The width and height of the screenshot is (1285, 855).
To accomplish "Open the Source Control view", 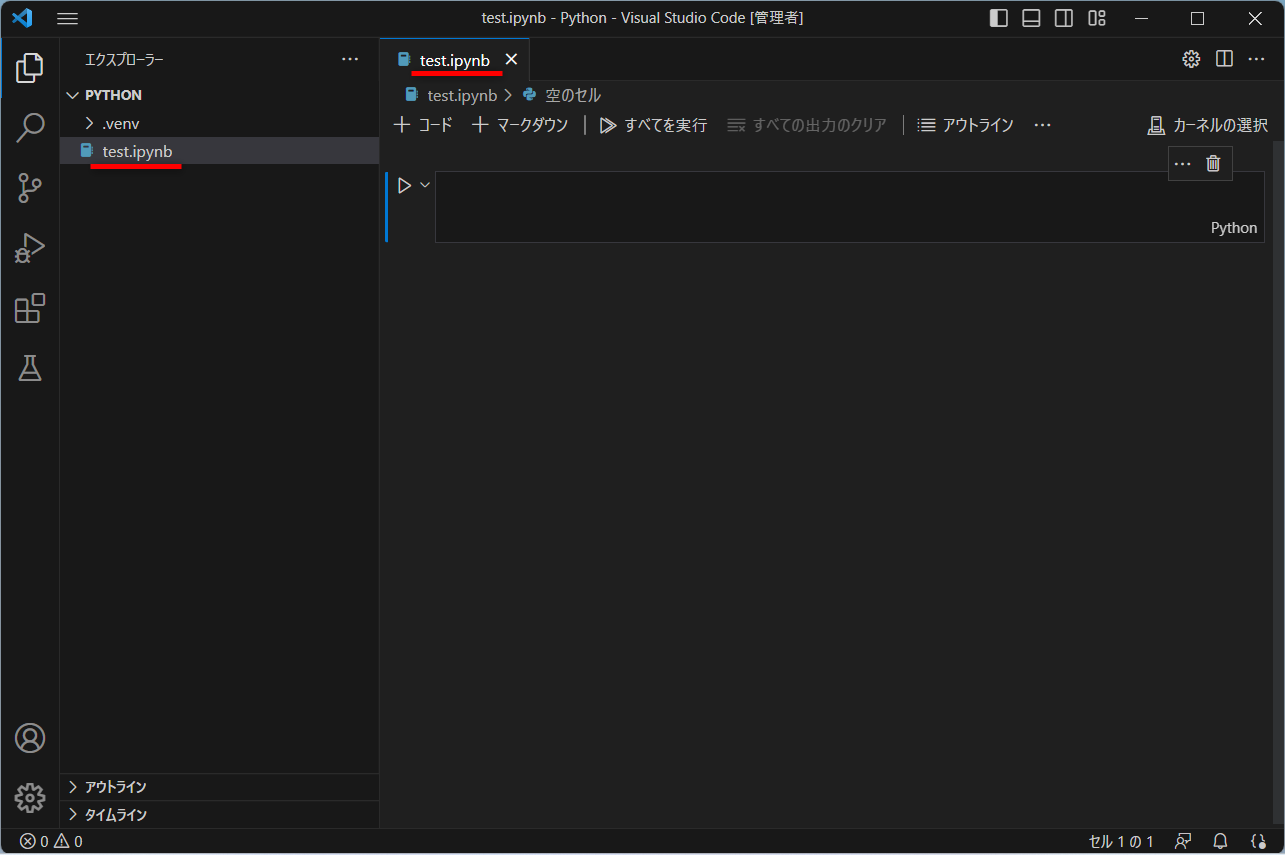I will (30, 188).
